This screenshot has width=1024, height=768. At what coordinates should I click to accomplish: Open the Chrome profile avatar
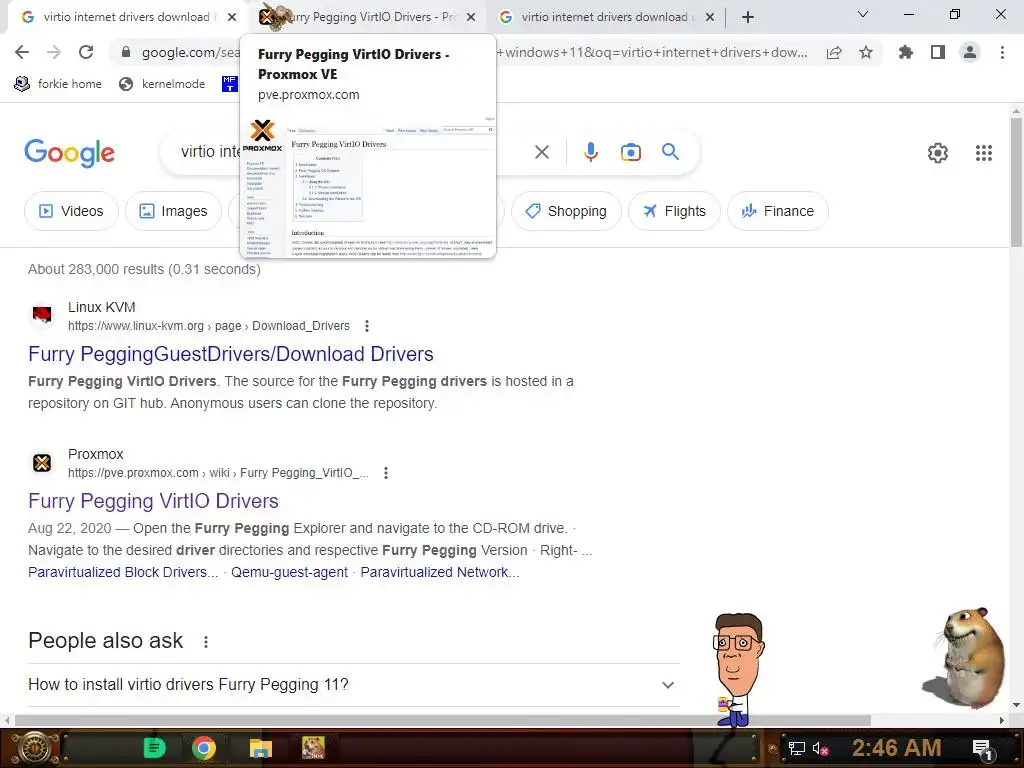tap(970, 52)
